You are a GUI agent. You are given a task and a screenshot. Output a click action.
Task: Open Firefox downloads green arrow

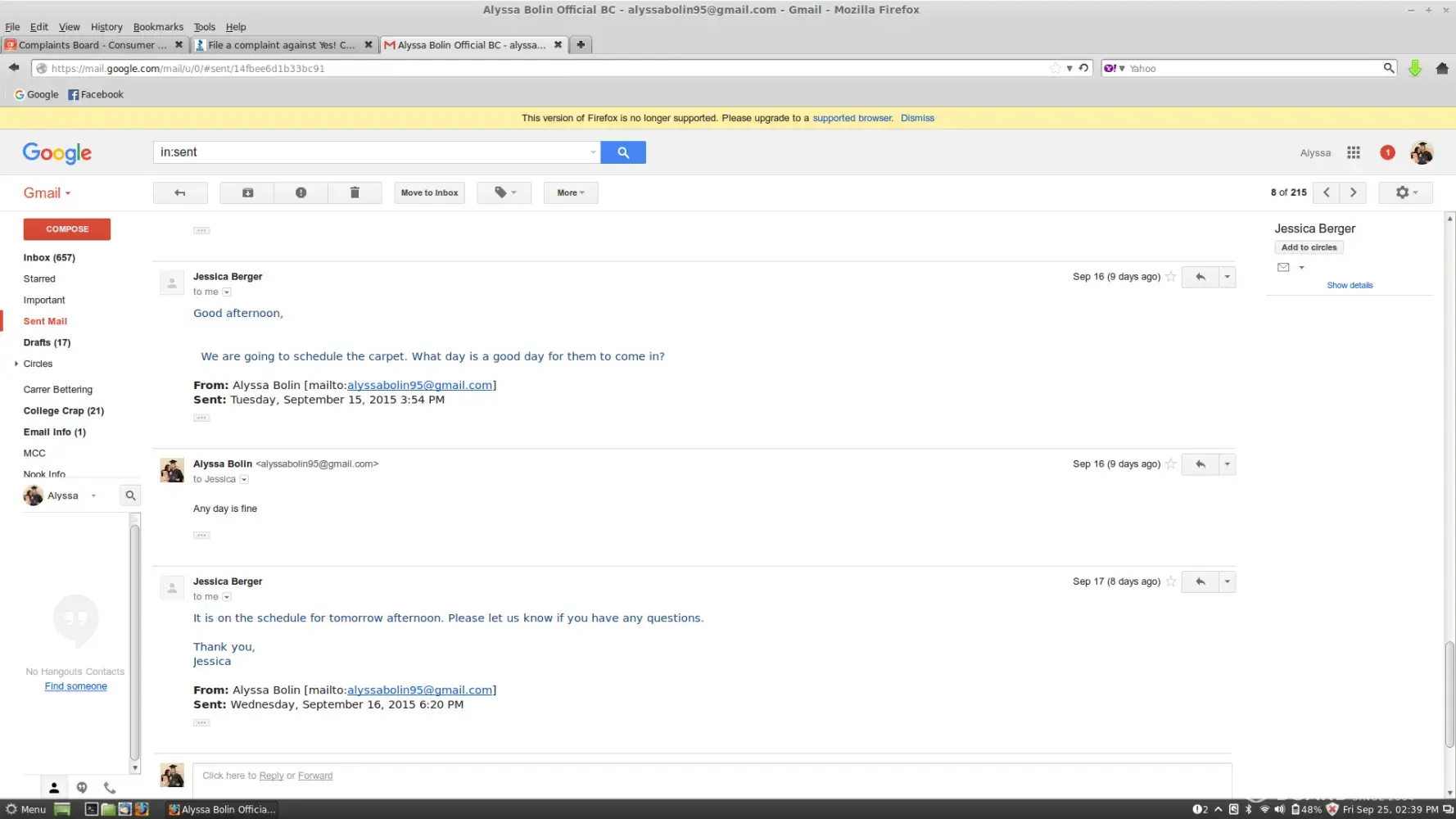[x=1415, y=68]
